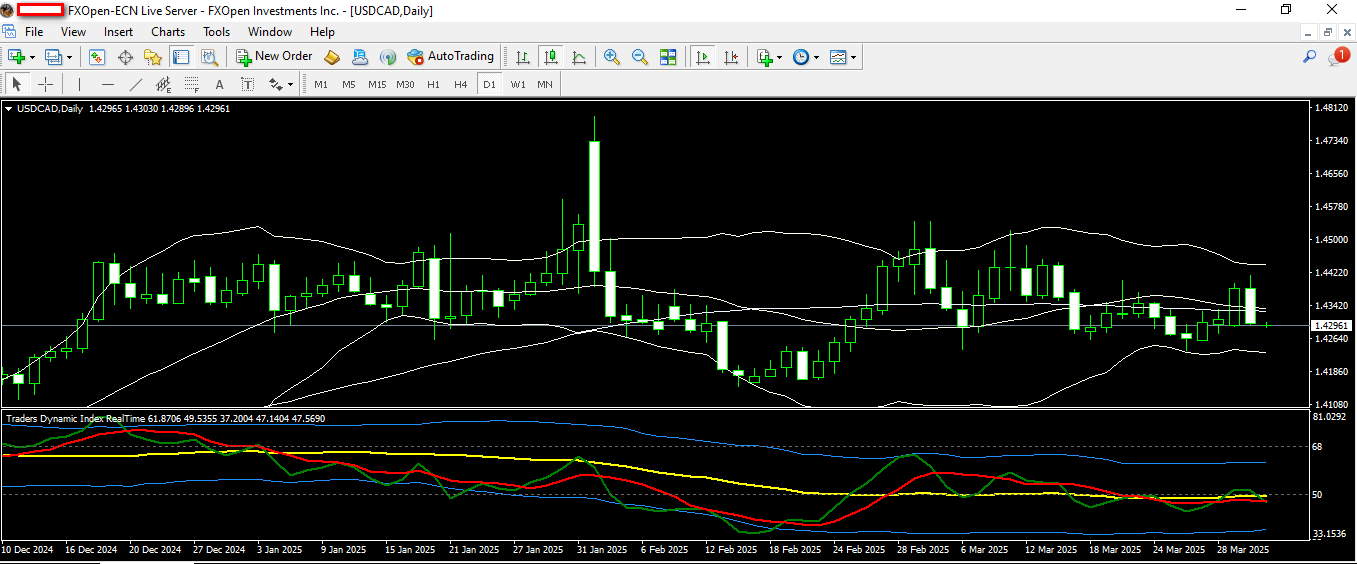Click the Traders Dynamic Index RealTime label

coord(76,418)
